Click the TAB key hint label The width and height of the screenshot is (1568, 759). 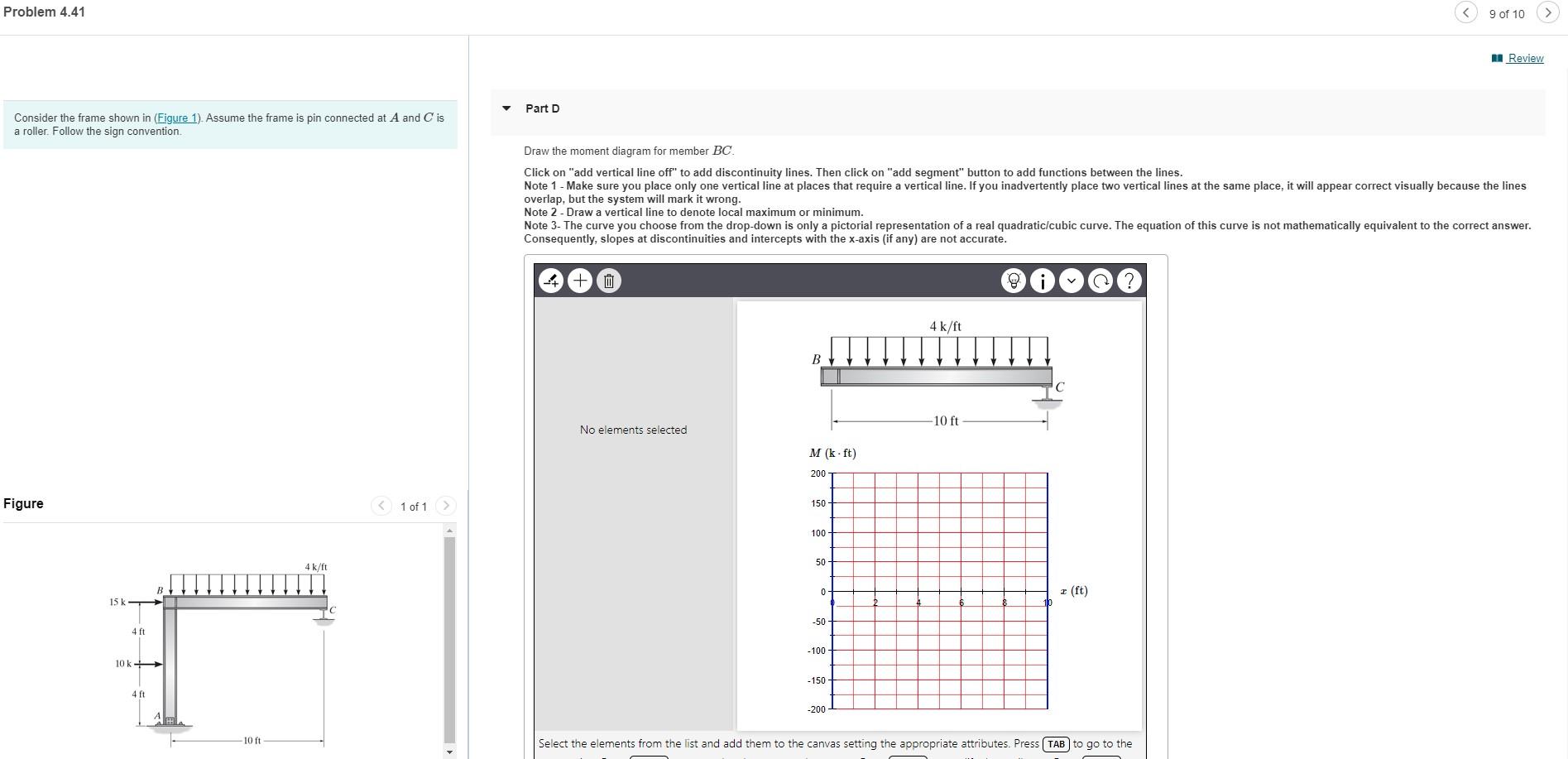tap(1057, 744)
